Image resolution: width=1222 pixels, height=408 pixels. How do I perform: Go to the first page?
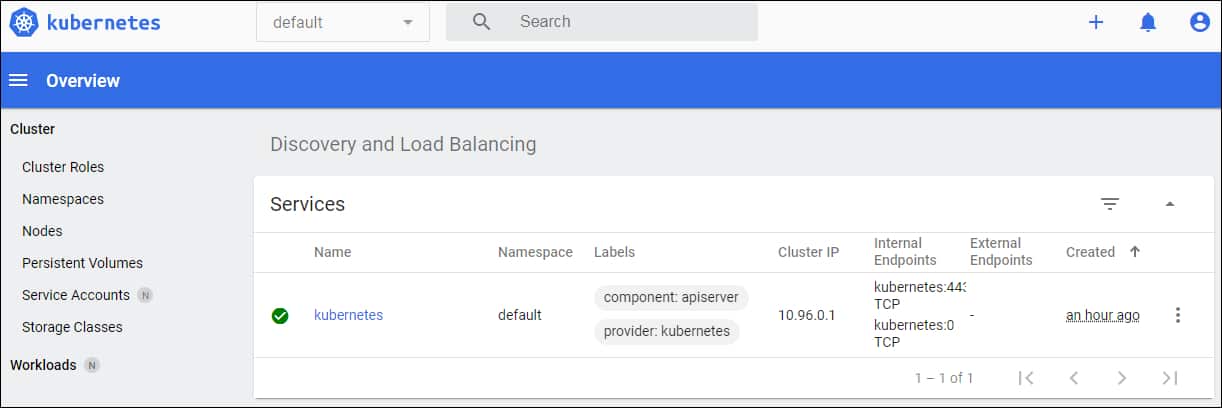[1026, 378]
